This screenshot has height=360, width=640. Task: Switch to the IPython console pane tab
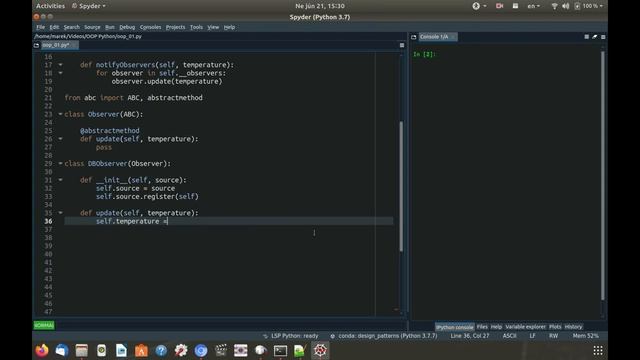point(454,327)
